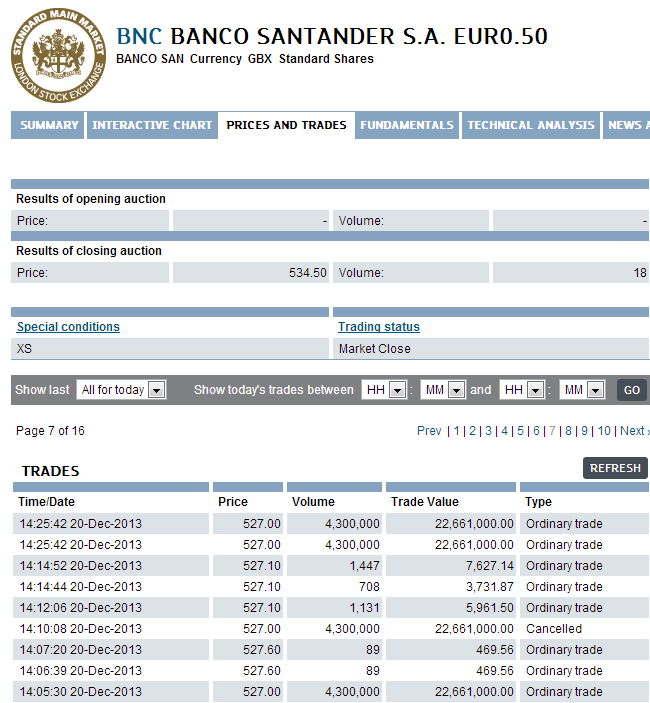This screenshot has height=703, width=650.
Task: Click the Volume column header in trades table
Action: click(313, 502)
